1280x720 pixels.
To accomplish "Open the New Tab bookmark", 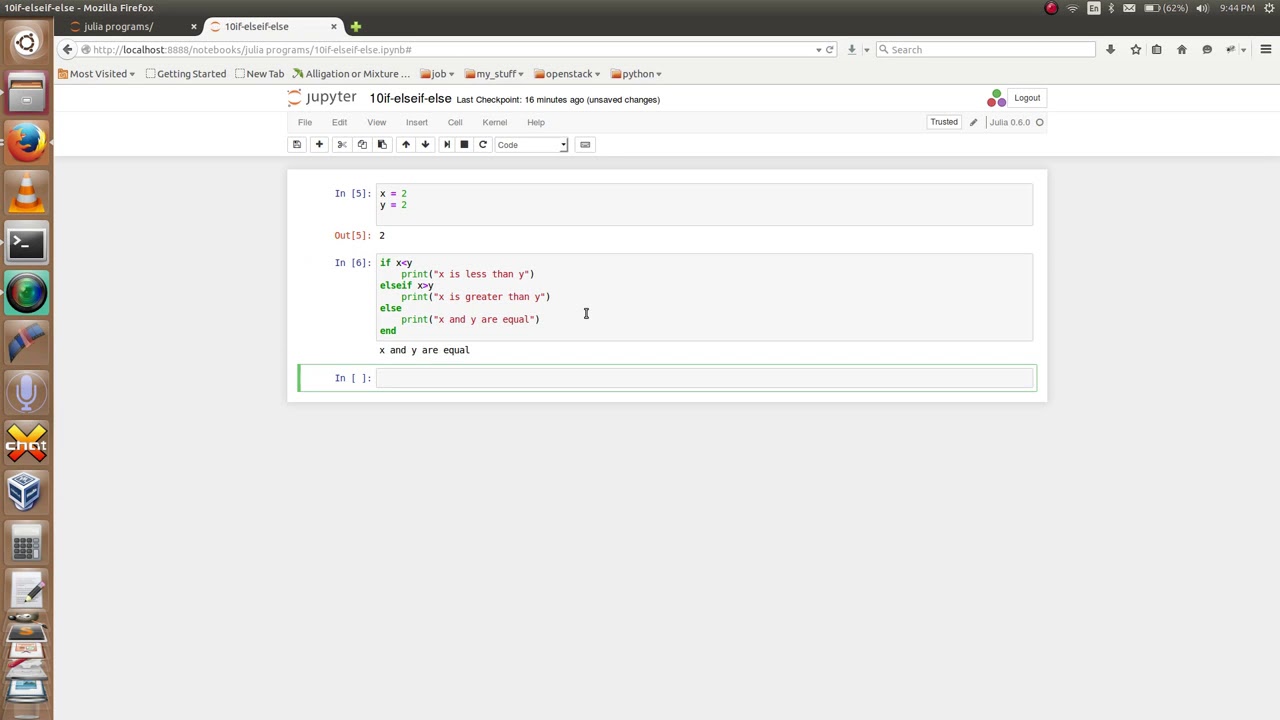I will [x=259, y=74].
